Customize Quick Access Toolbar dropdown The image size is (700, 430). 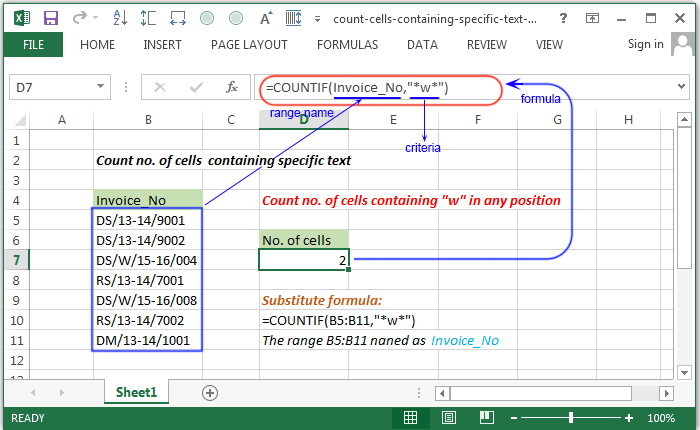tap(317, 19)
